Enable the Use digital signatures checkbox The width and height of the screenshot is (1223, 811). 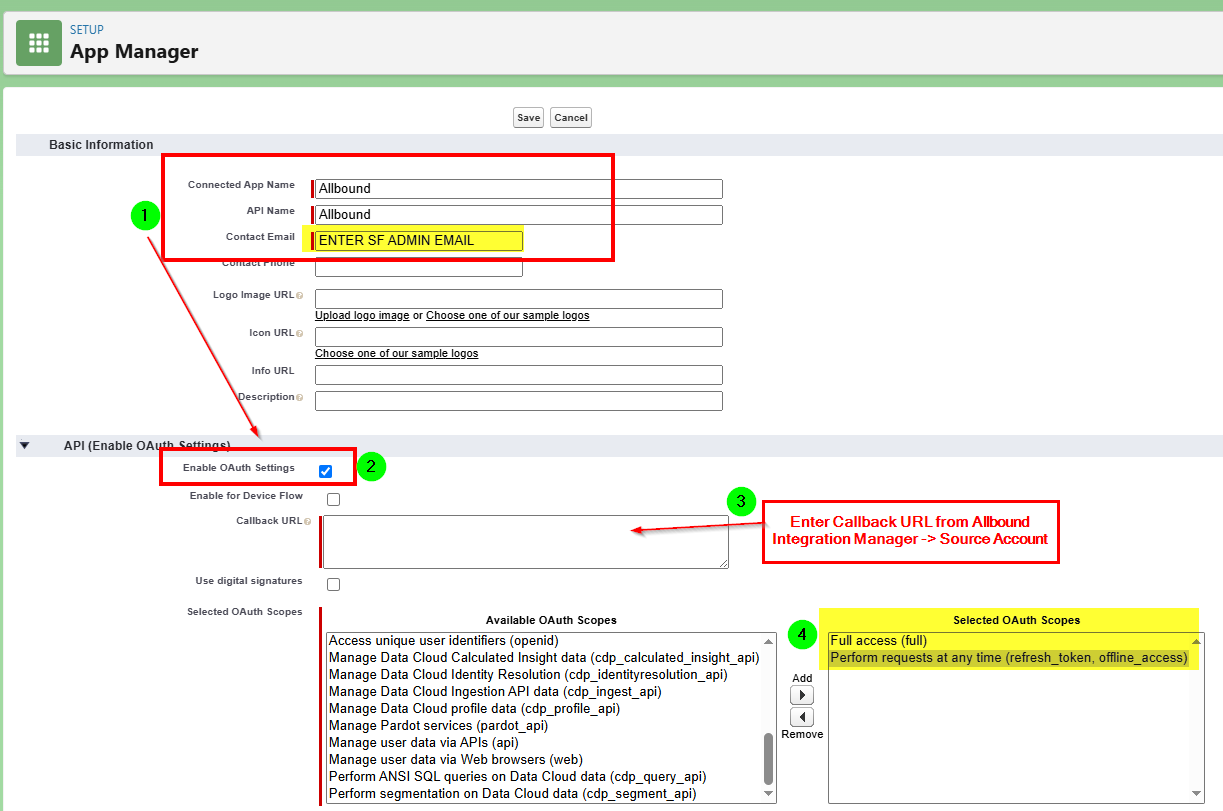click(333, 584)
